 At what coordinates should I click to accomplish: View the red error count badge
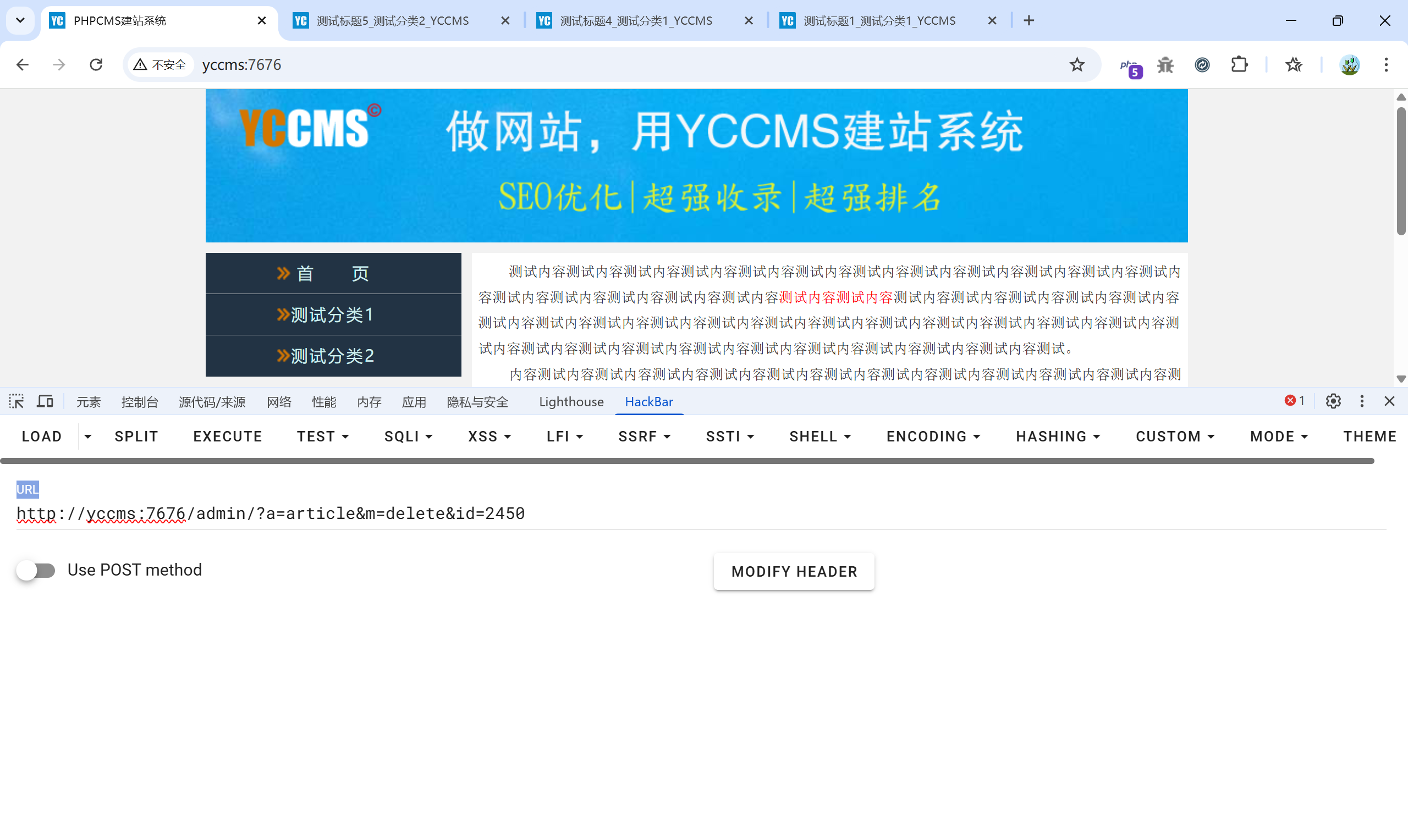(x=1294, y=401)
